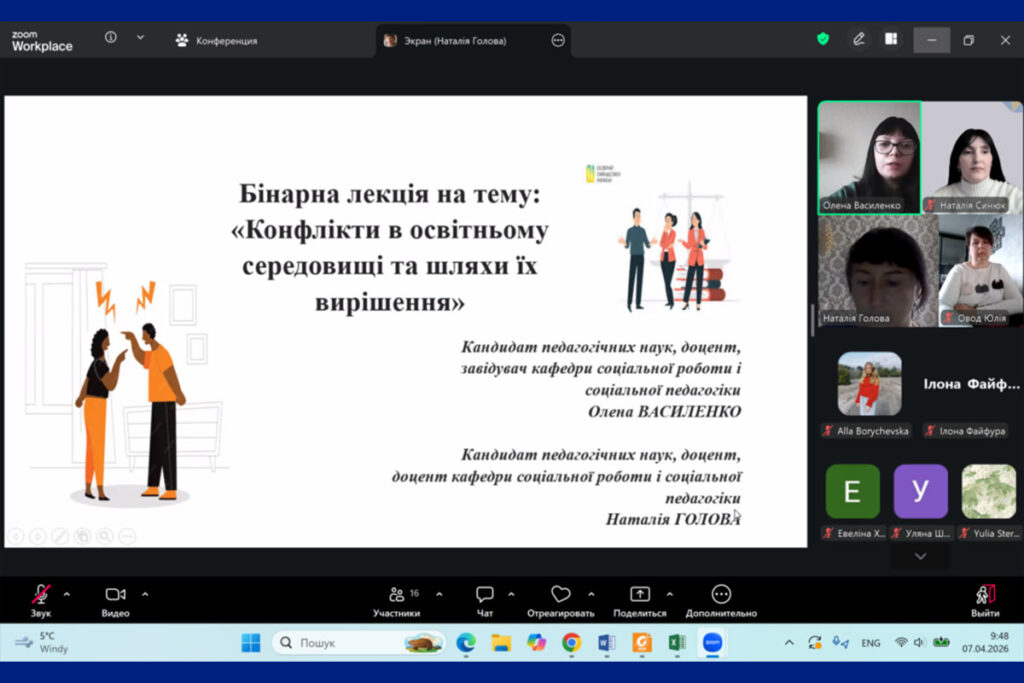Open the Chat panel icon
This screenshot has height=683, width=1024.
(x=485, y=595)
